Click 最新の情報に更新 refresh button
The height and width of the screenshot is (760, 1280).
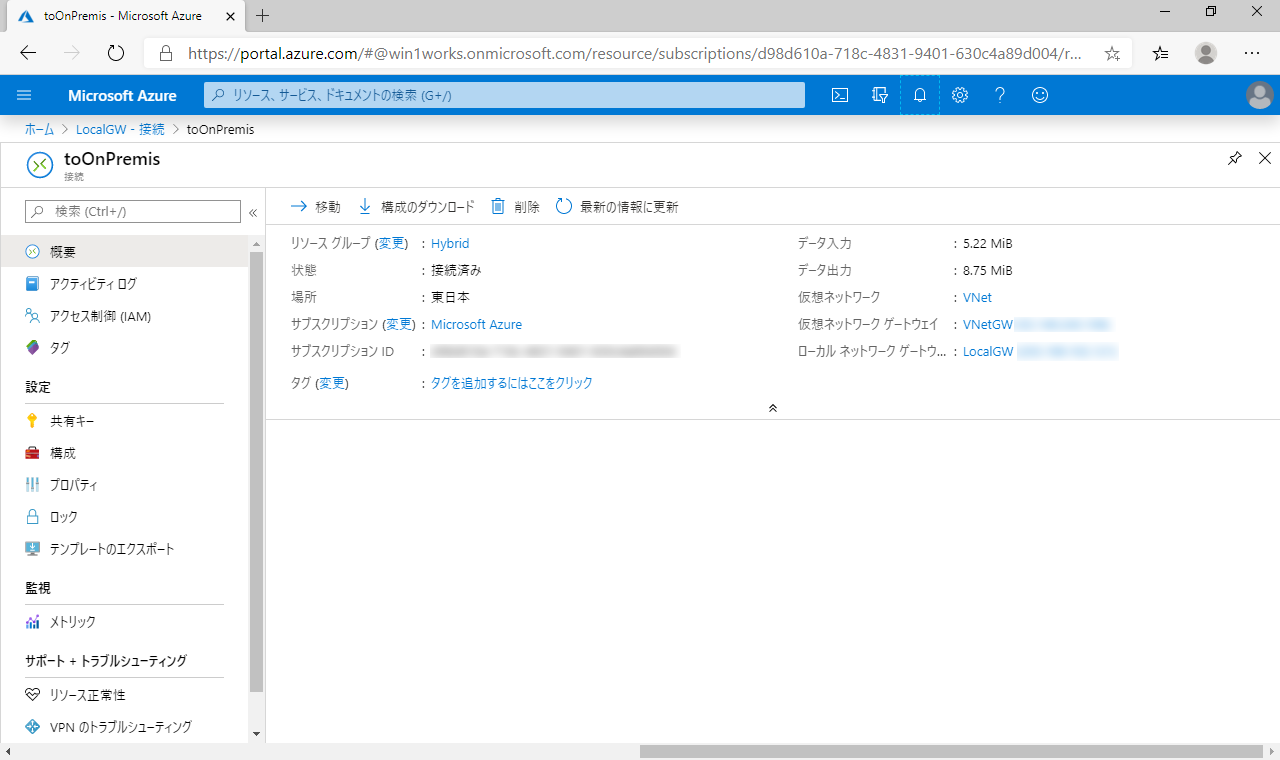617,207
